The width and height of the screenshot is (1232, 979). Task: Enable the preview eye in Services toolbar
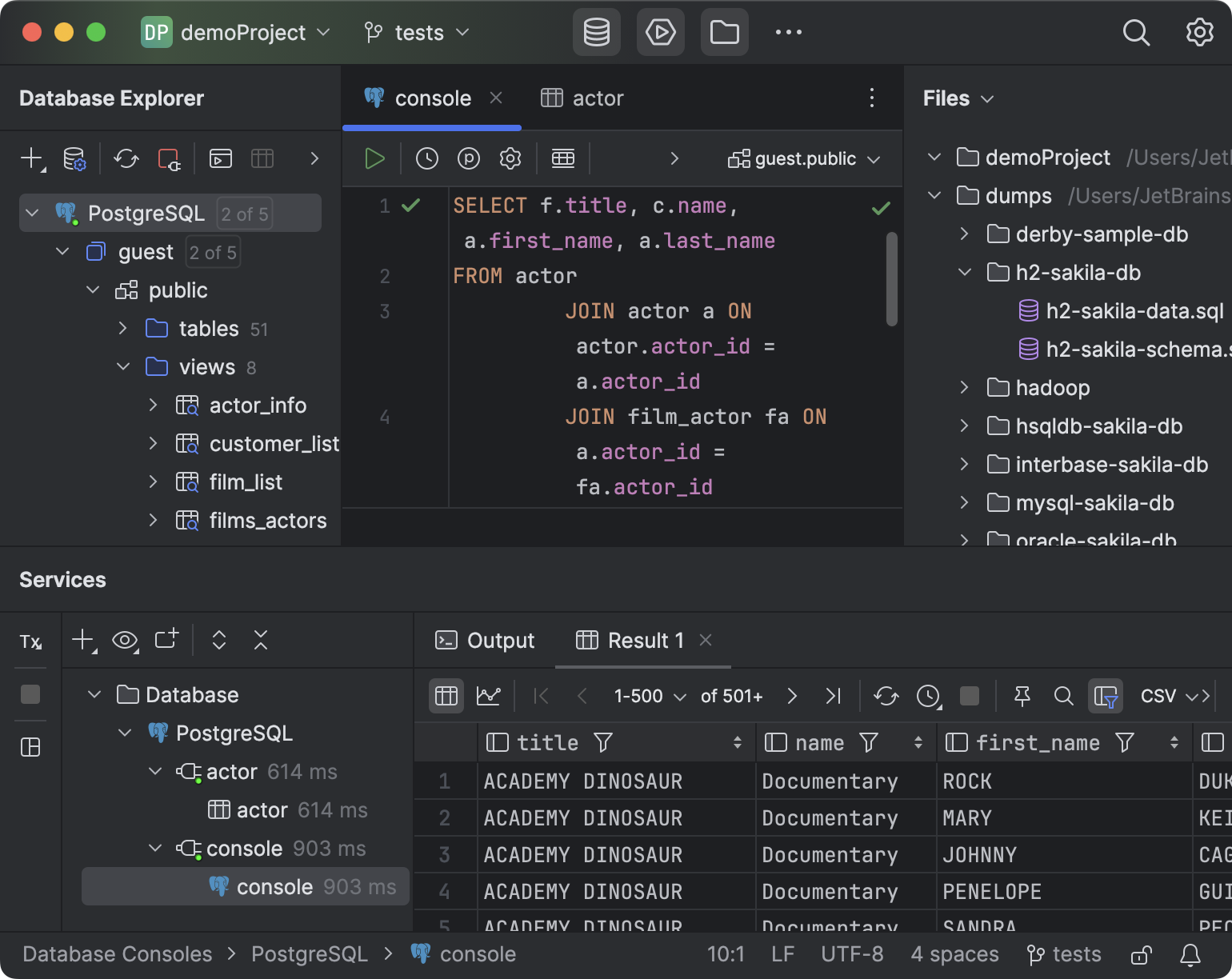tap(126, 641)
